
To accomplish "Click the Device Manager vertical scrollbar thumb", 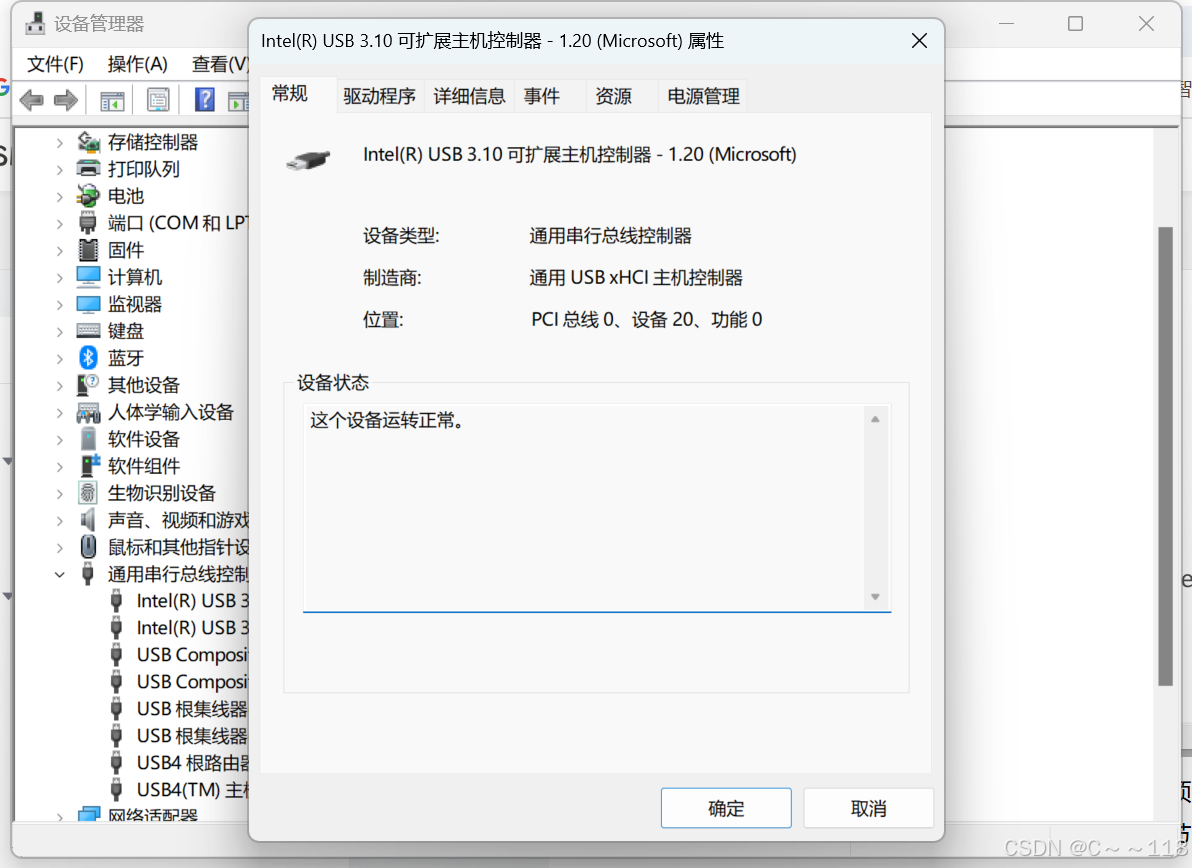I will (x=1165, y=456).
